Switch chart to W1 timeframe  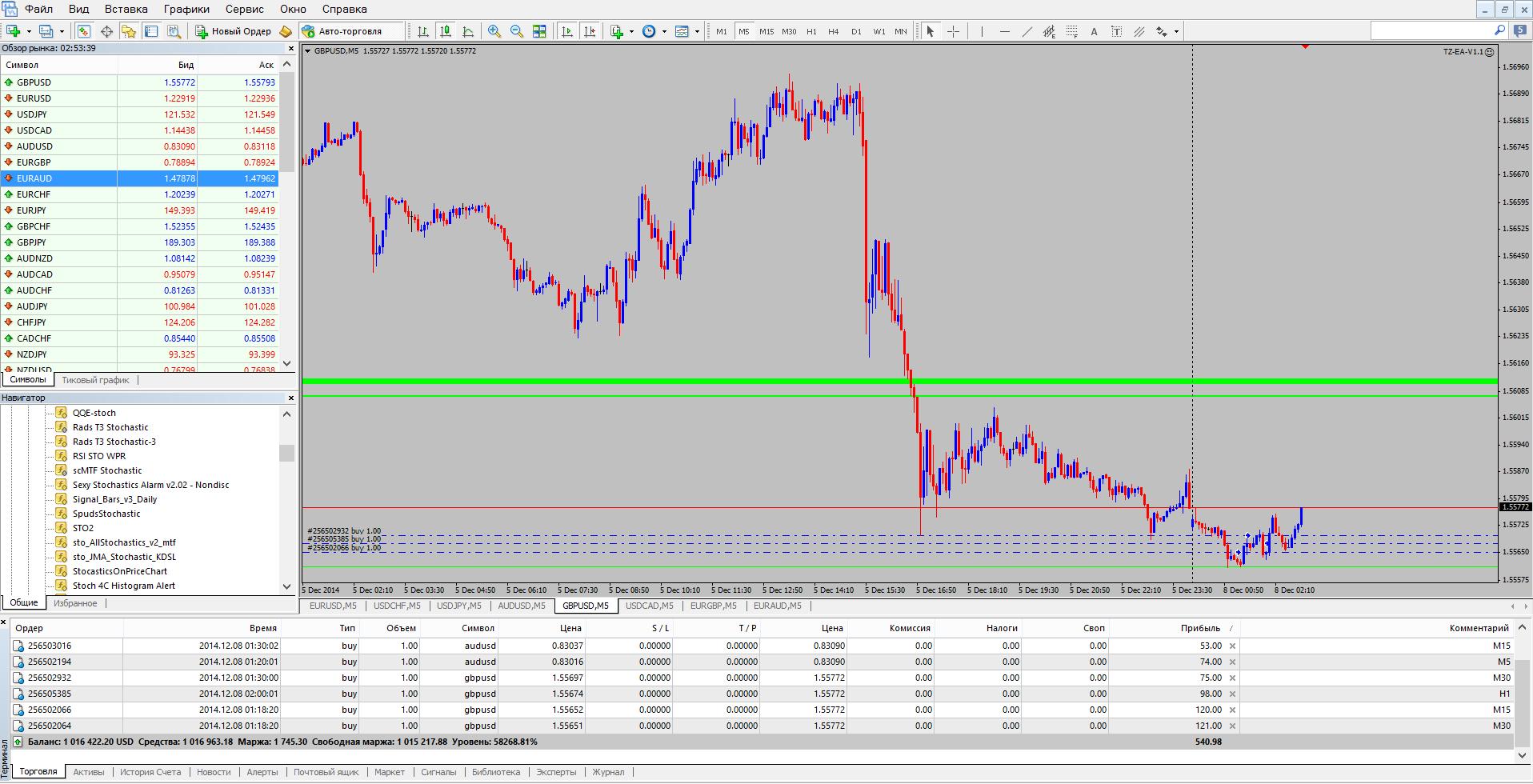879,31
